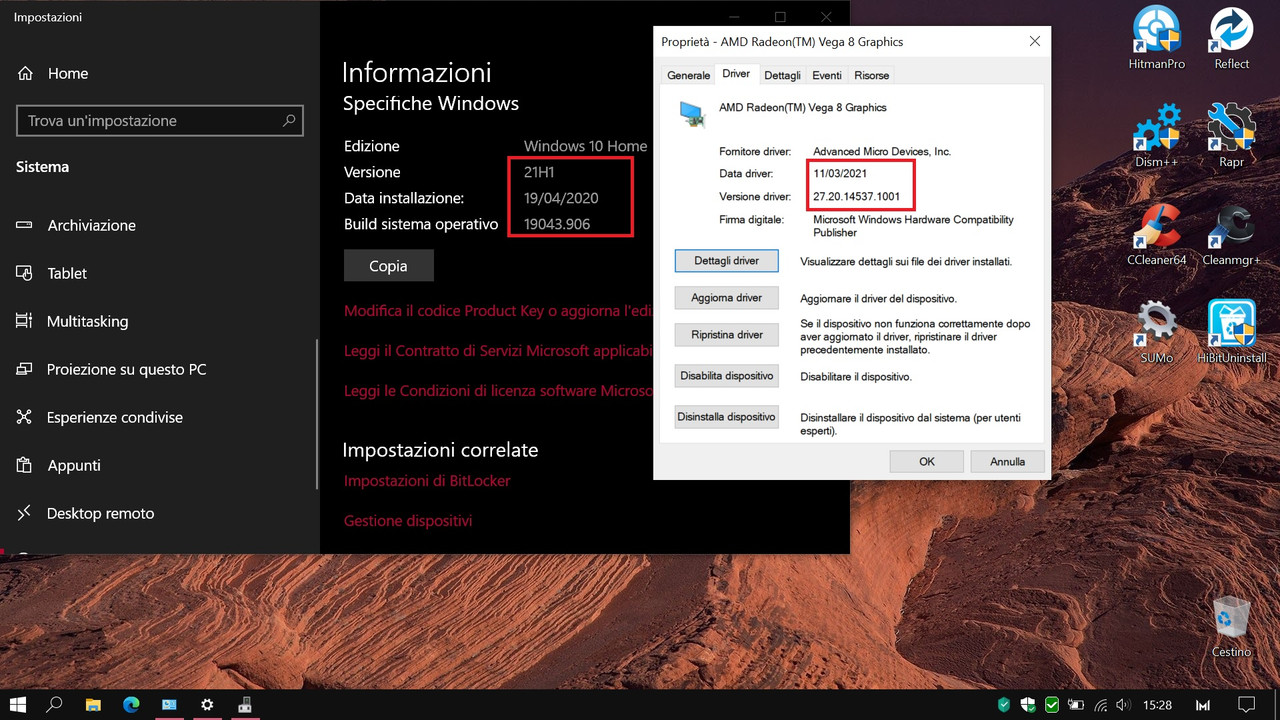Click the Settings gear in the taskbar
1280x720 pixels.
207,704
